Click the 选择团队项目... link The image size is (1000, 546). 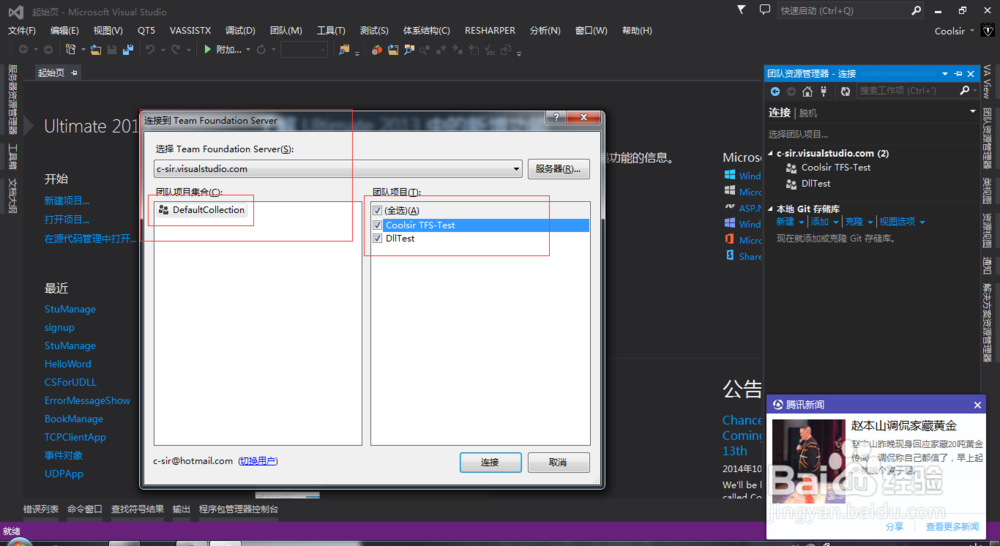coord(798,135)
